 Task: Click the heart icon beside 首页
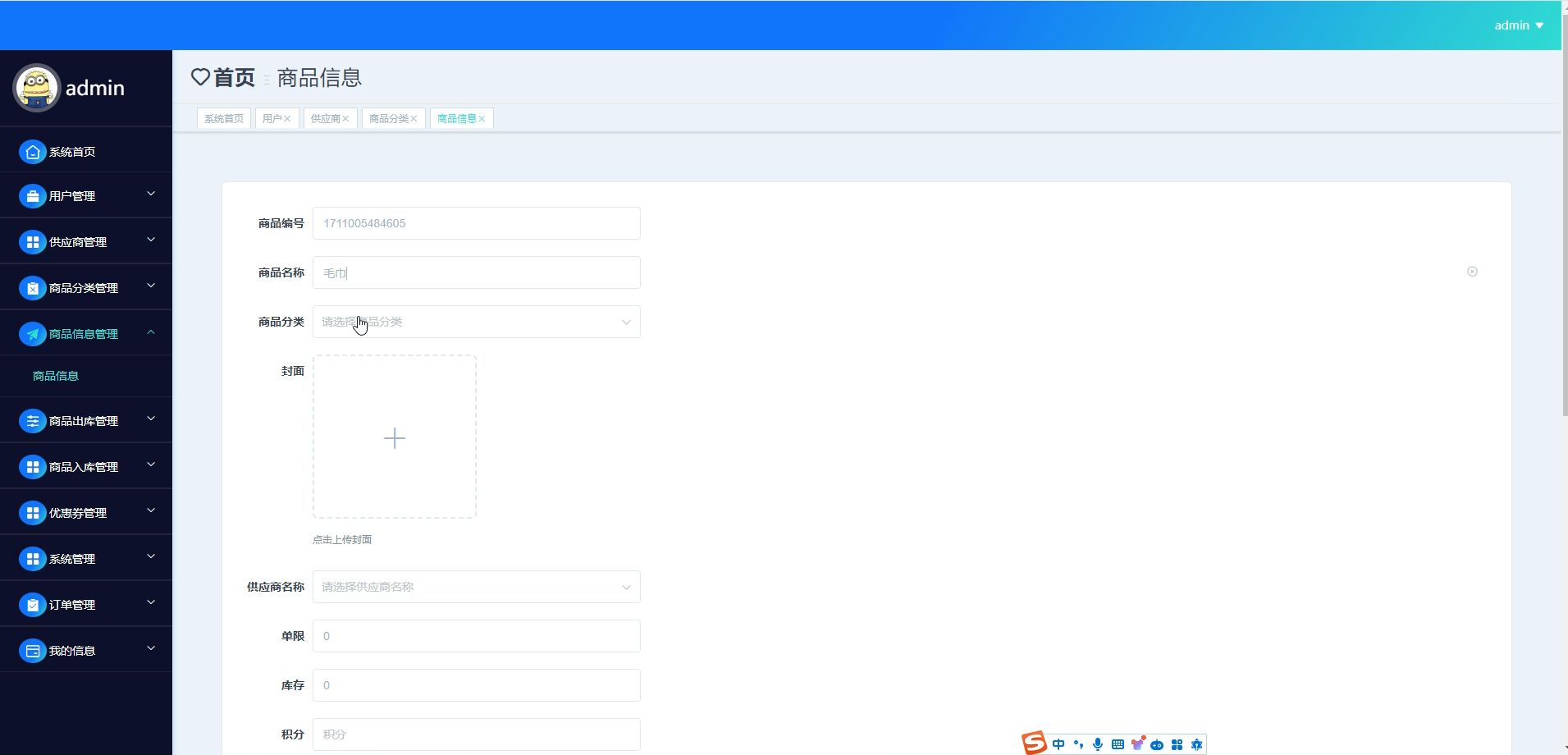pyautogui.click(x=200, y=77)
